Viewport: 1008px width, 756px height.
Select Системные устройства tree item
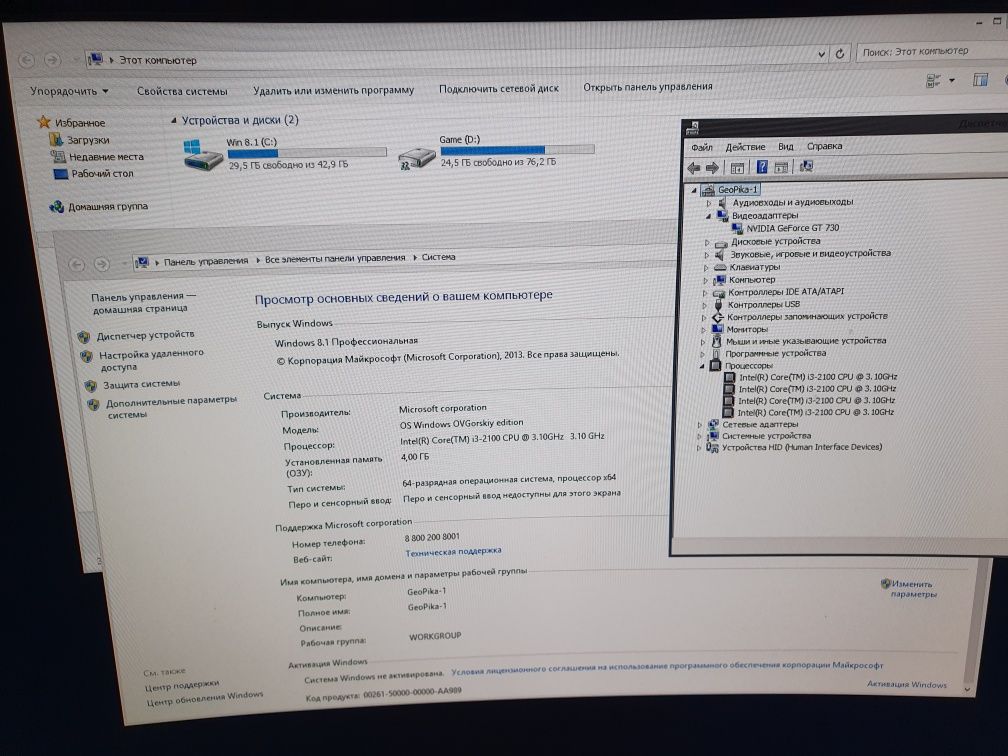click(x=766, y=436)
